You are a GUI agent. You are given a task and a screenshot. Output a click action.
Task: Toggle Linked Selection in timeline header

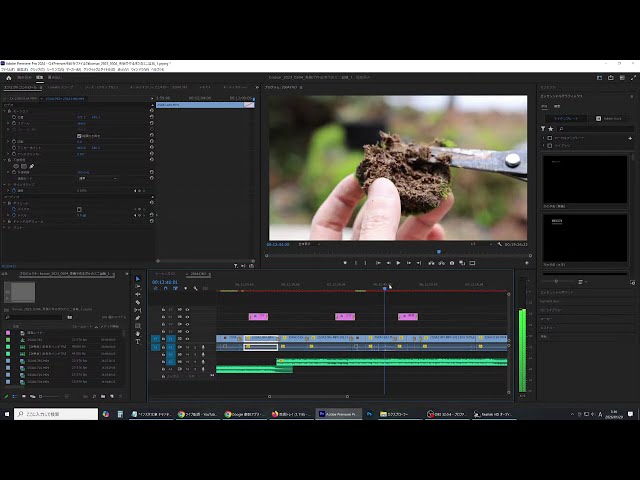(176, 288)
